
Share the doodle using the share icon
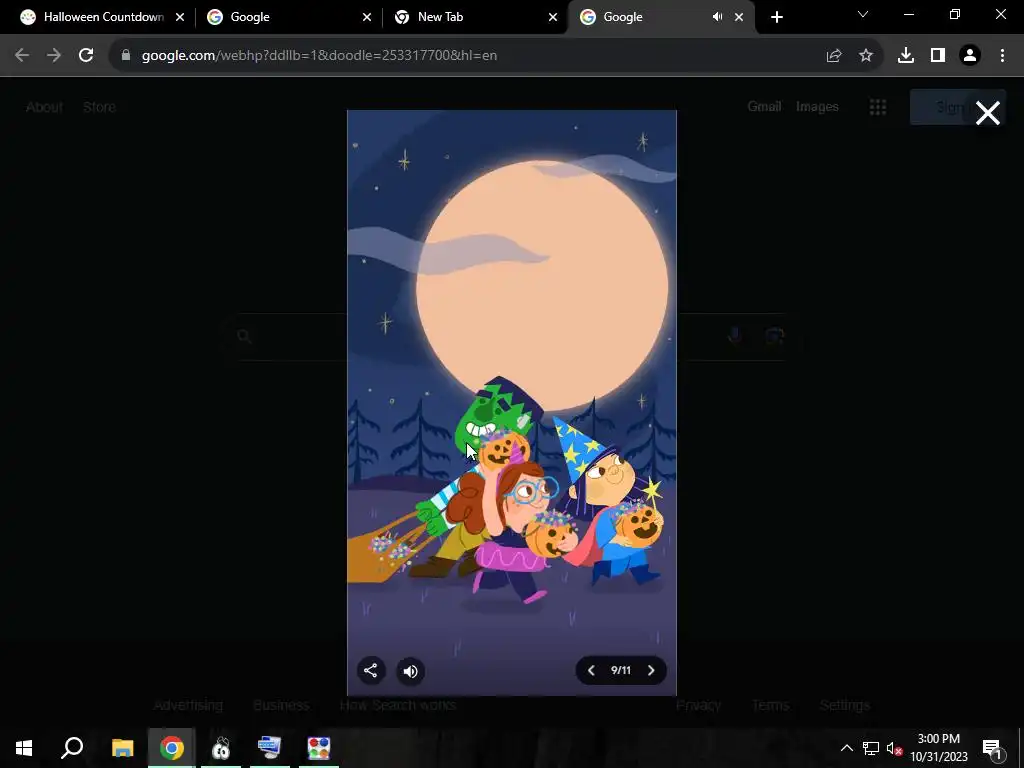click(x=371, y=671)
